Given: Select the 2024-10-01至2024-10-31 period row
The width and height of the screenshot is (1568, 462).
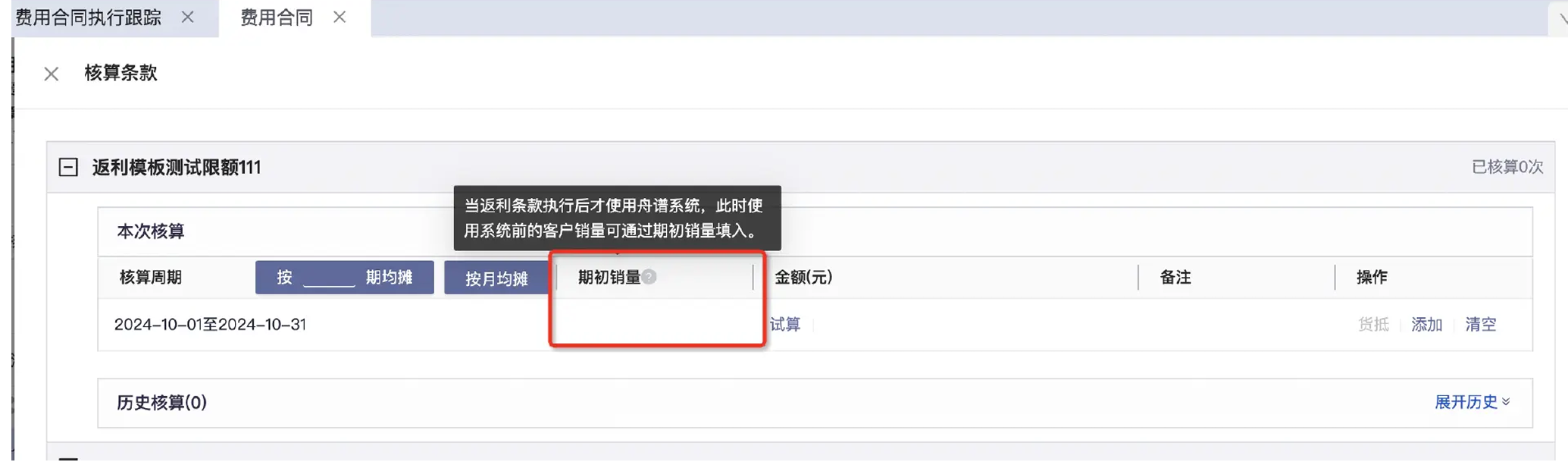Looking at the screenshot, I should [x=210, y=325].
